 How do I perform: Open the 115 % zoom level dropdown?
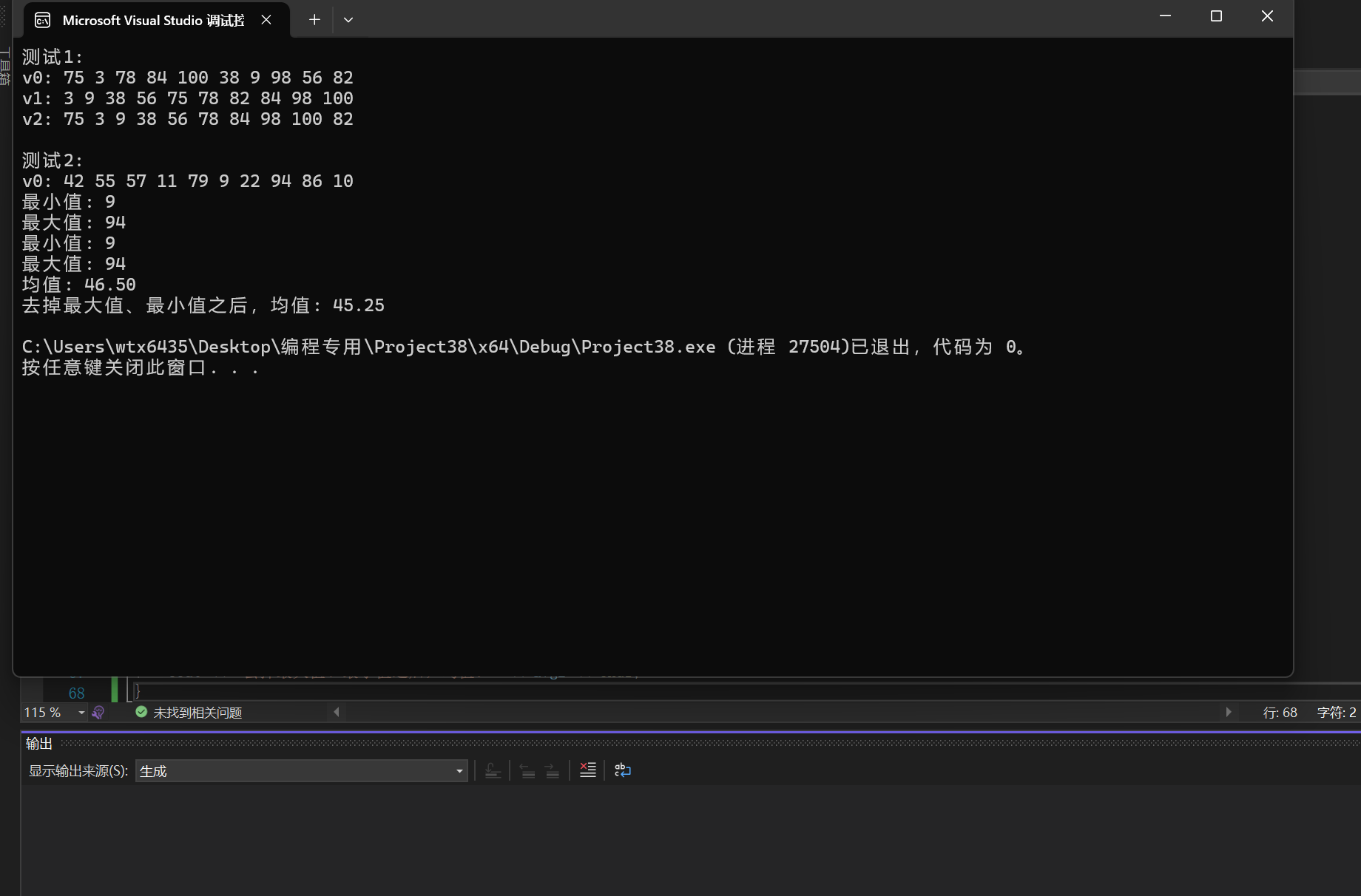tap(81, 713)
